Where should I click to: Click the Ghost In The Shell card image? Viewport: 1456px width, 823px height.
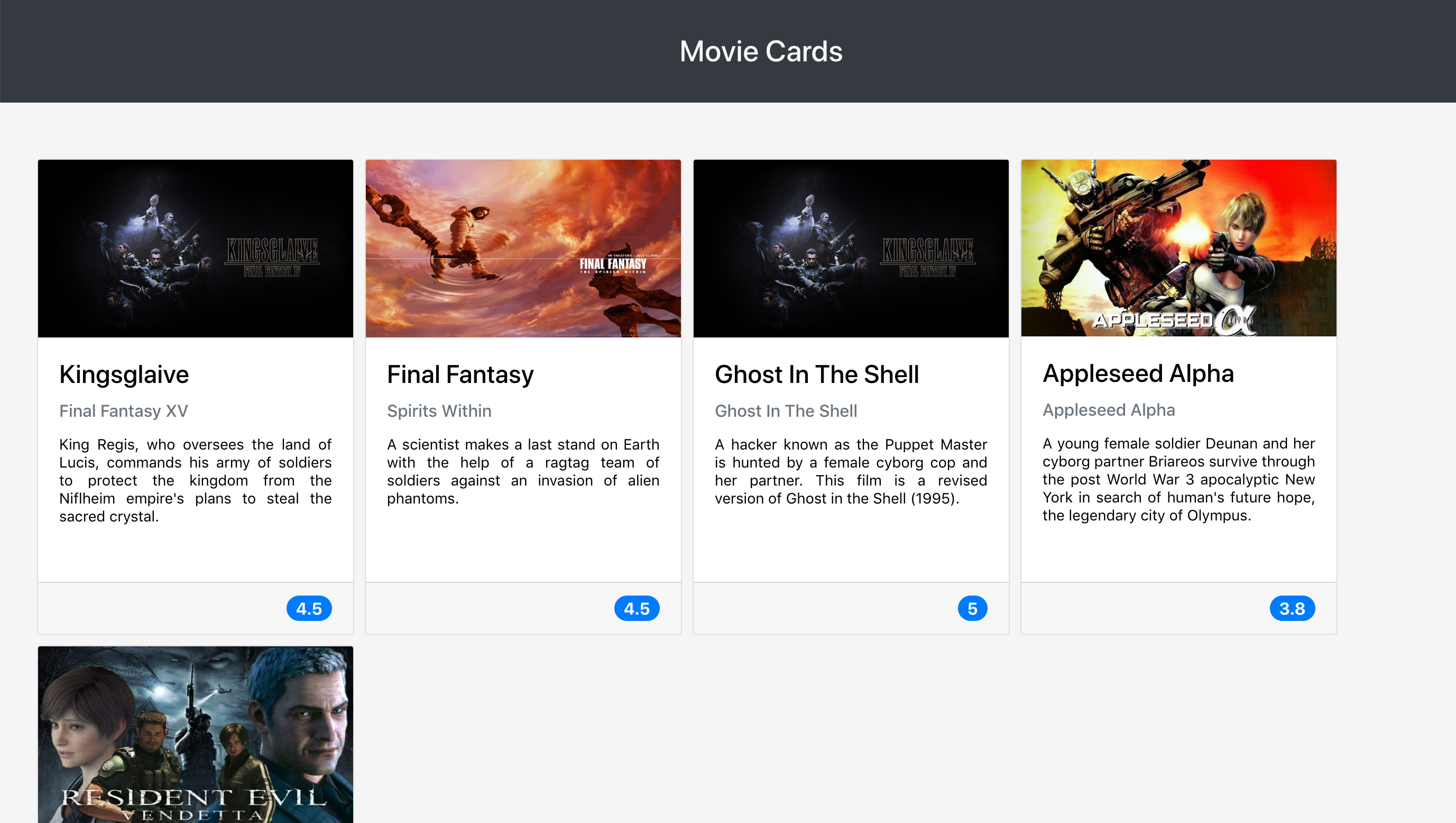point(851,248)
